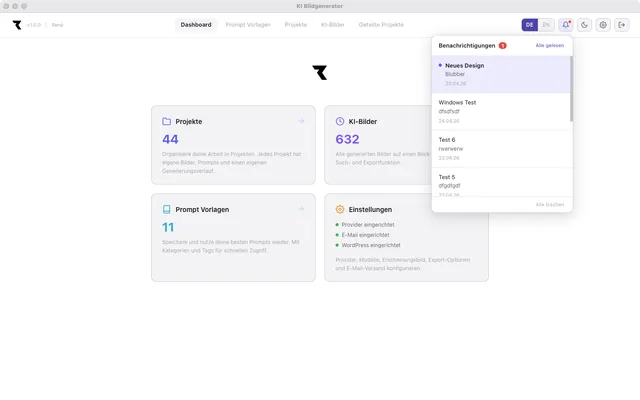Open the KI-Bilder tab
This screenshot has height=400, width=640.
(333, 25)
